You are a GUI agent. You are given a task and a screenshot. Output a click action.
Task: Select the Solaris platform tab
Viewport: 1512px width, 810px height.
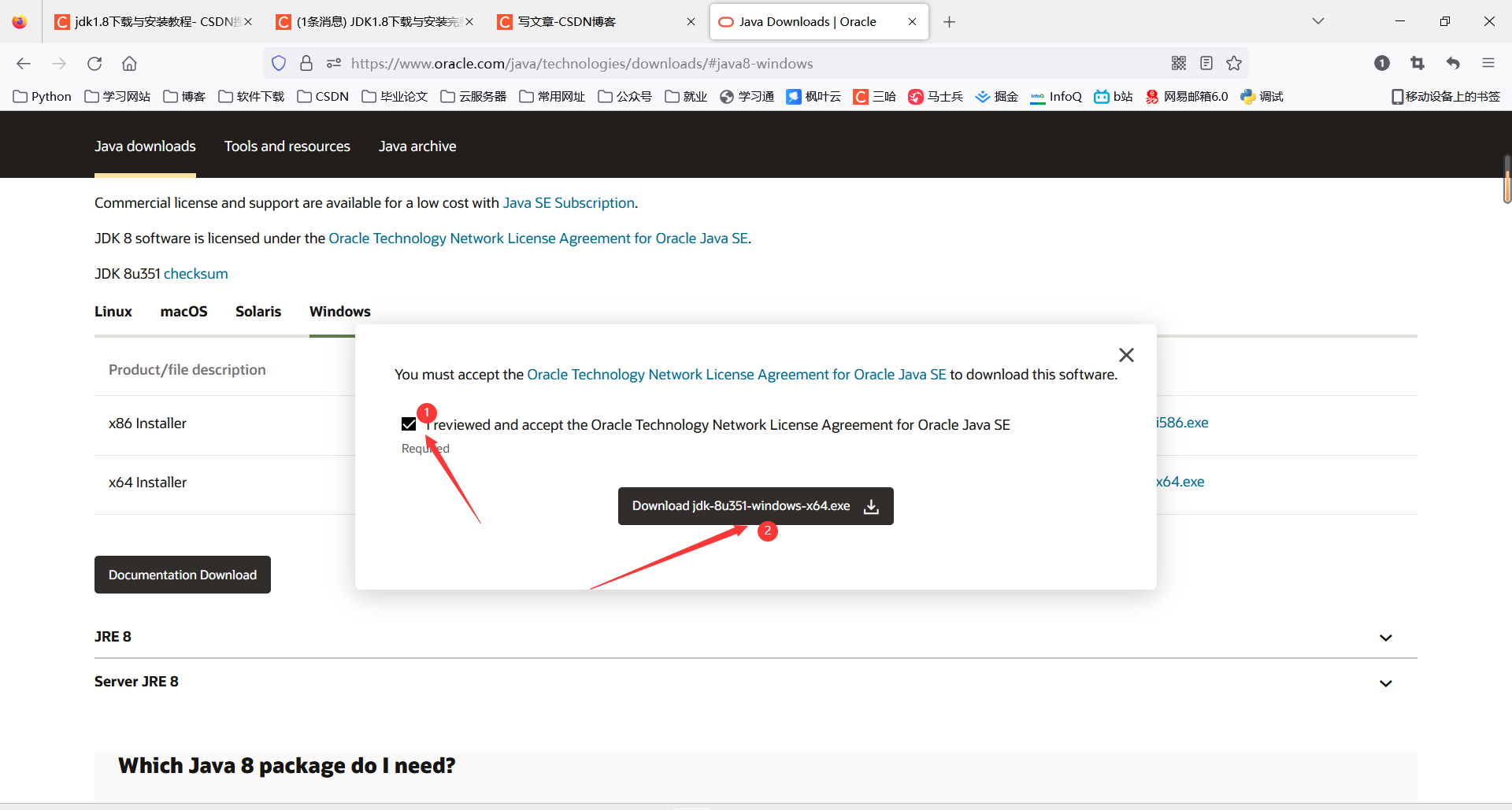pos(258,312)
